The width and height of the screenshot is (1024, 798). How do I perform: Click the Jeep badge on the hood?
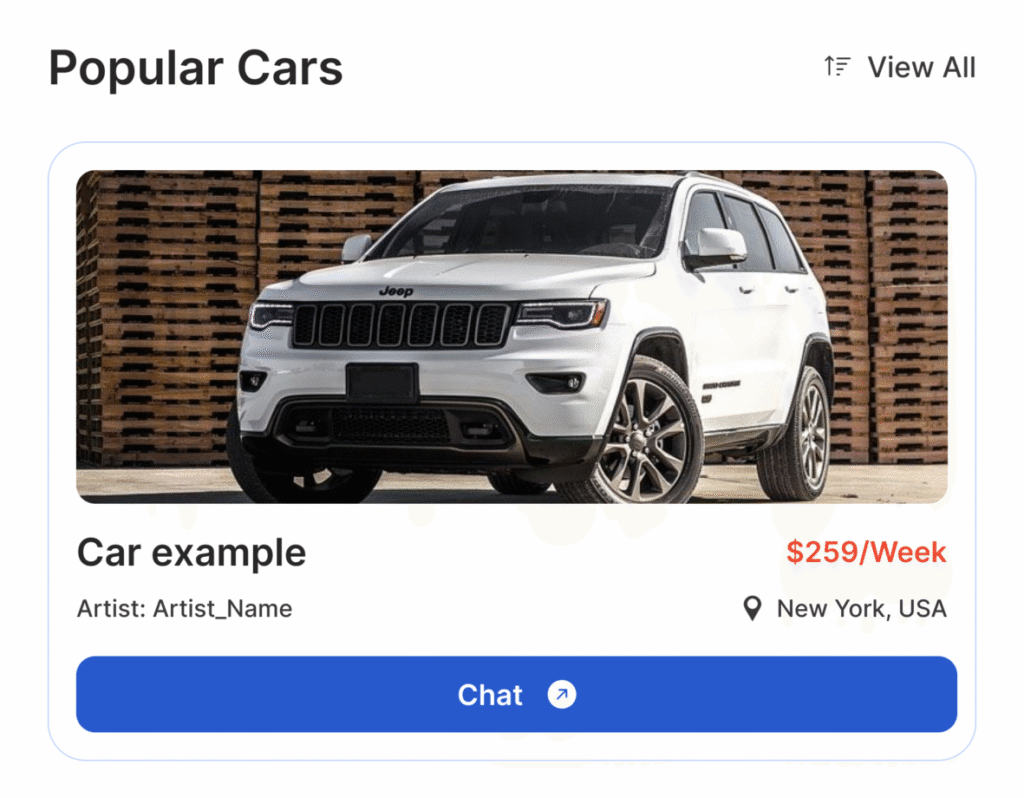pos(396,291)
